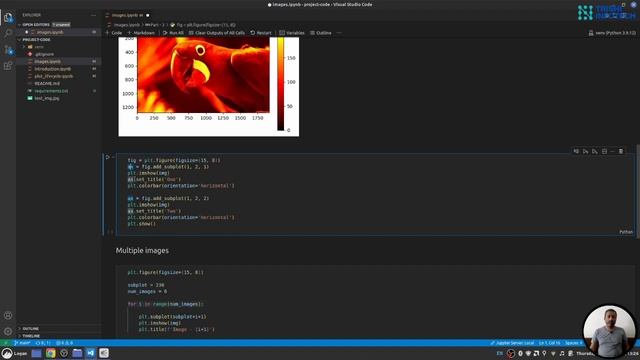
Task: Restart the notebook kernel
Action: coord(261,33)
